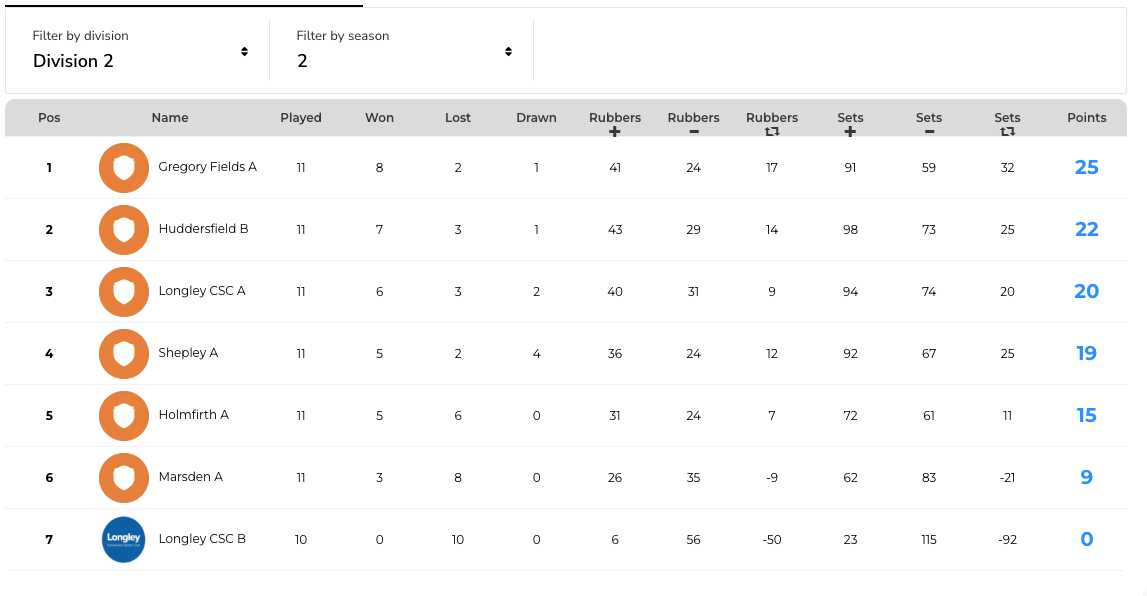Open the Gregory Fields A team name
The image size is (1147, 596).
point(208,167)
